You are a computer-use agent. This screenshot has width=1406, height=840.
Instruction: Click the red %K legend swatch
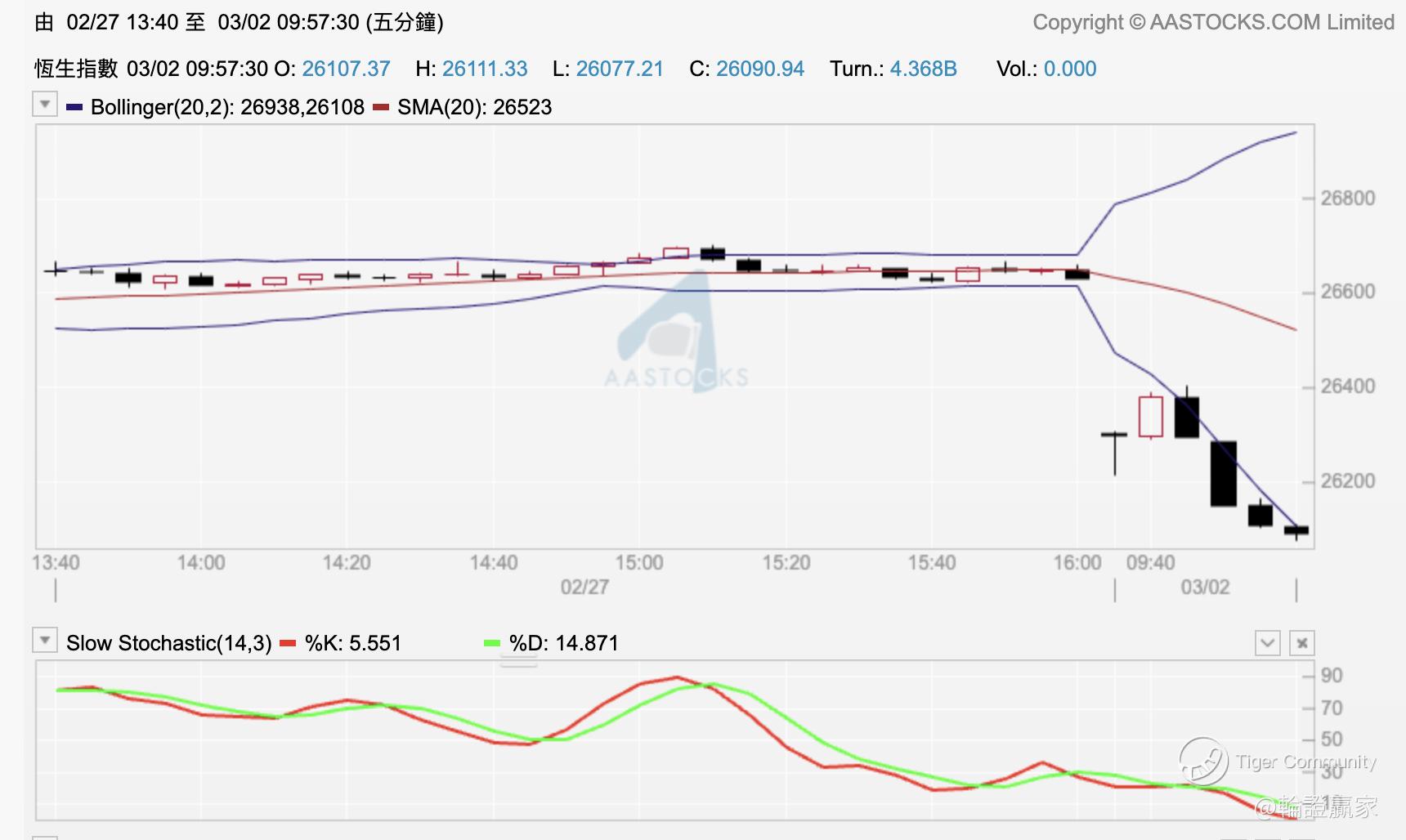click(288, 643)
